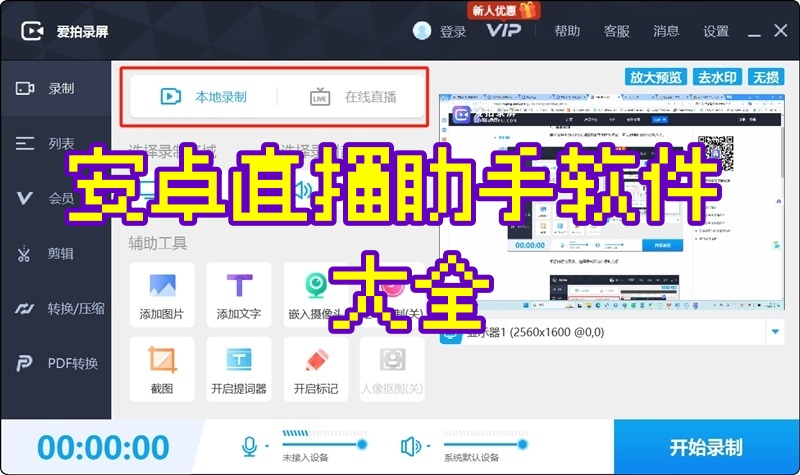Expand the 显示器1 display dropdown arrow

[x=775, y=332]
